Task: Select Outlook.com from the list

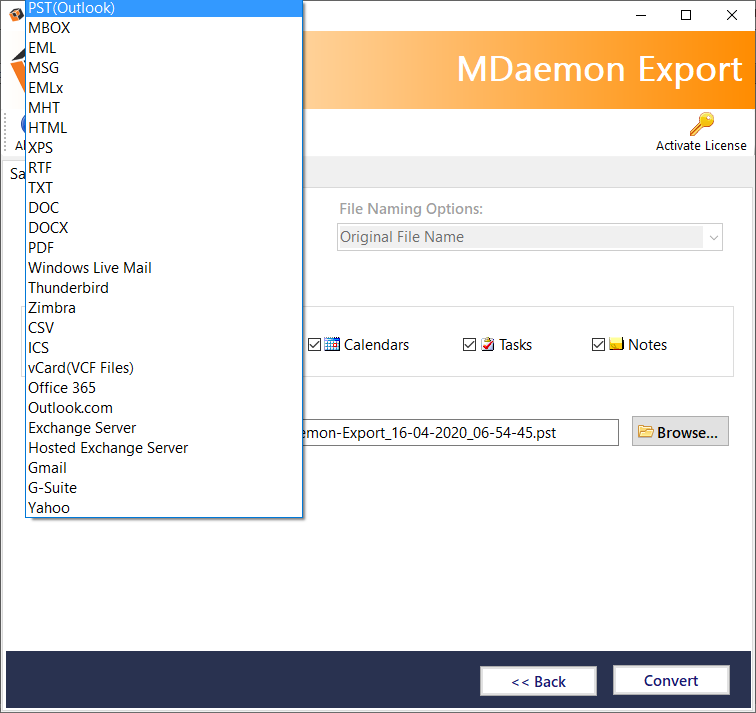Action: pos(164,408)
